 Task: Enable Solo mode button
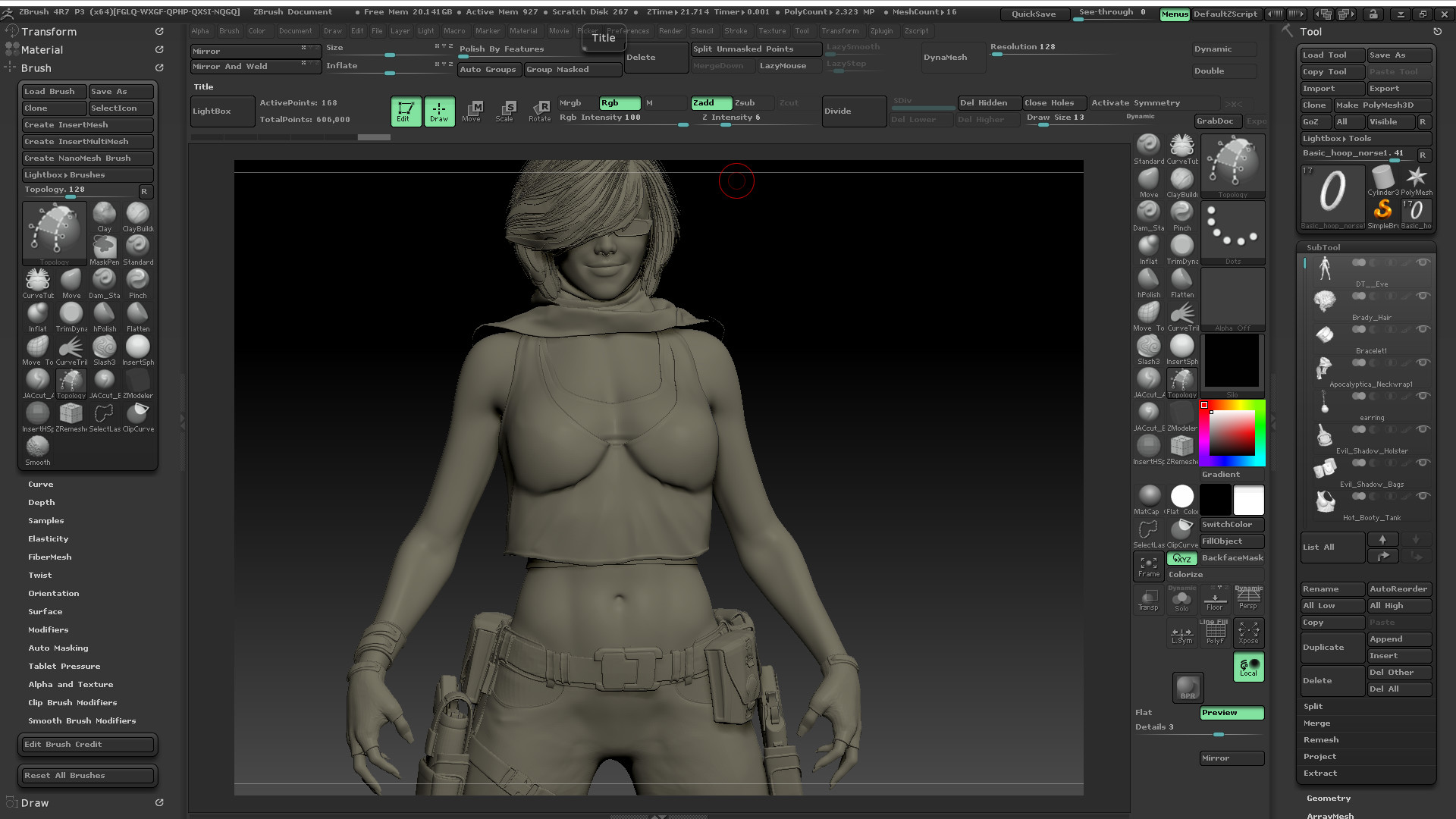(1181, 599)
